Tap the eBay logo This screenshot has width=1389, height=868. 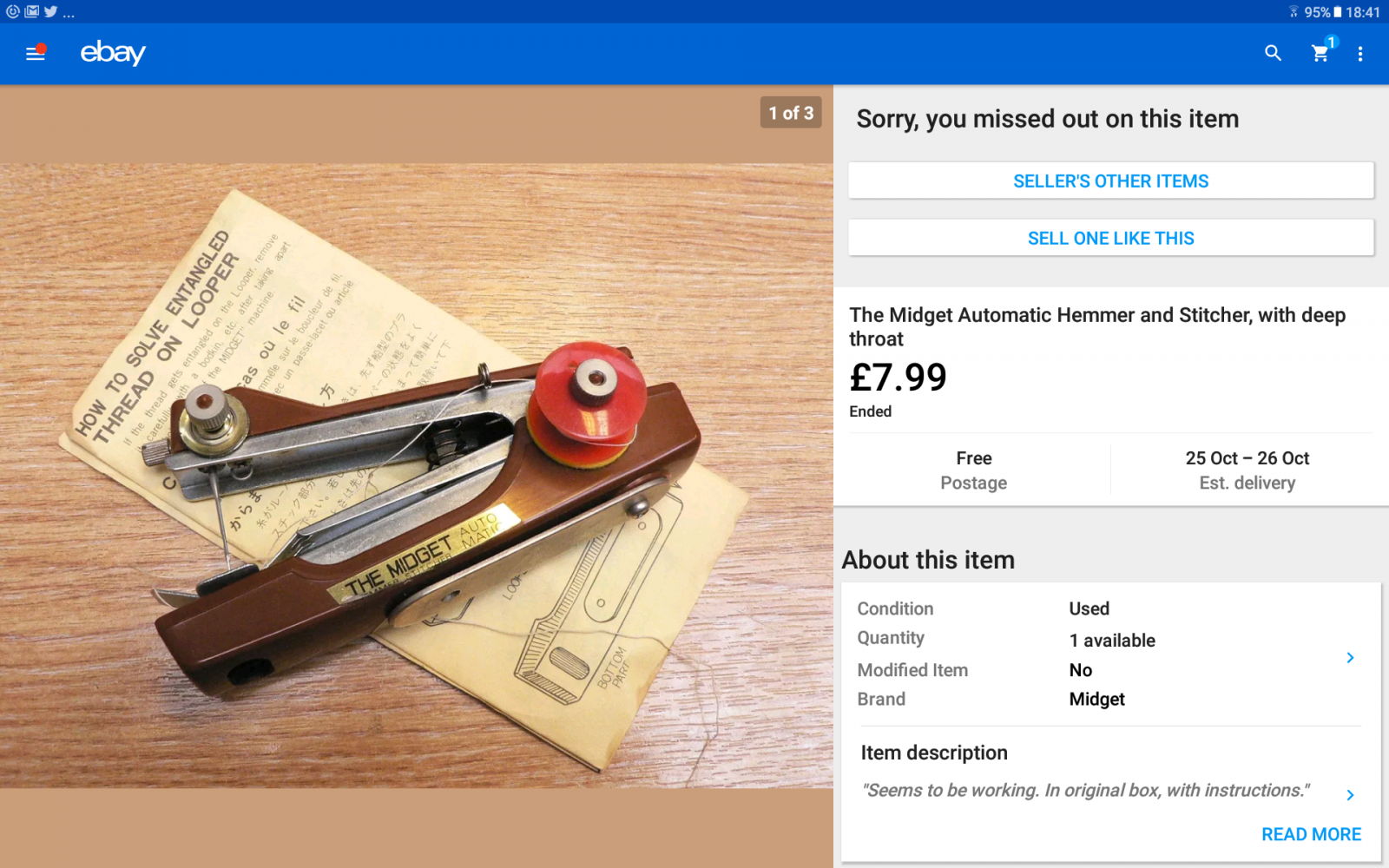coord(113,53)
